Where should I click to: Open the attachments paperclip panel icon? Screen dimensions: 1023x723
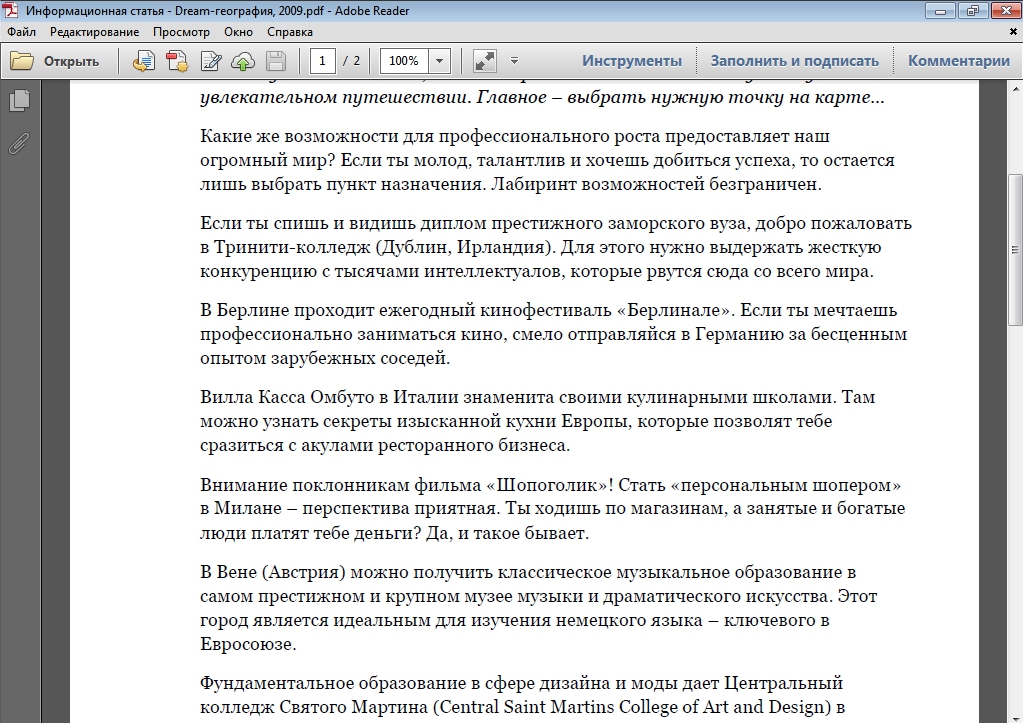(x=20, y=144)
